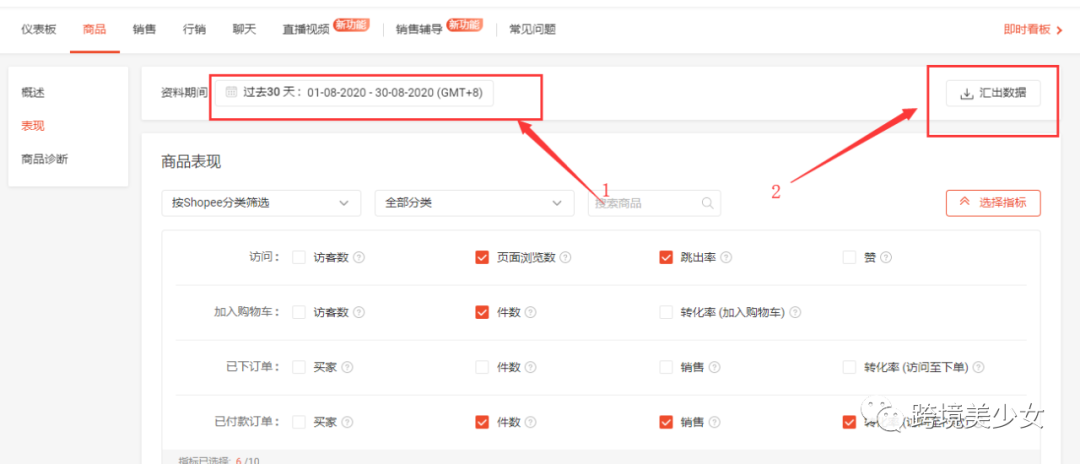The image size is (1080, 464).
Task: Click help icon beside 已下订单 买家
Action: 347,368
